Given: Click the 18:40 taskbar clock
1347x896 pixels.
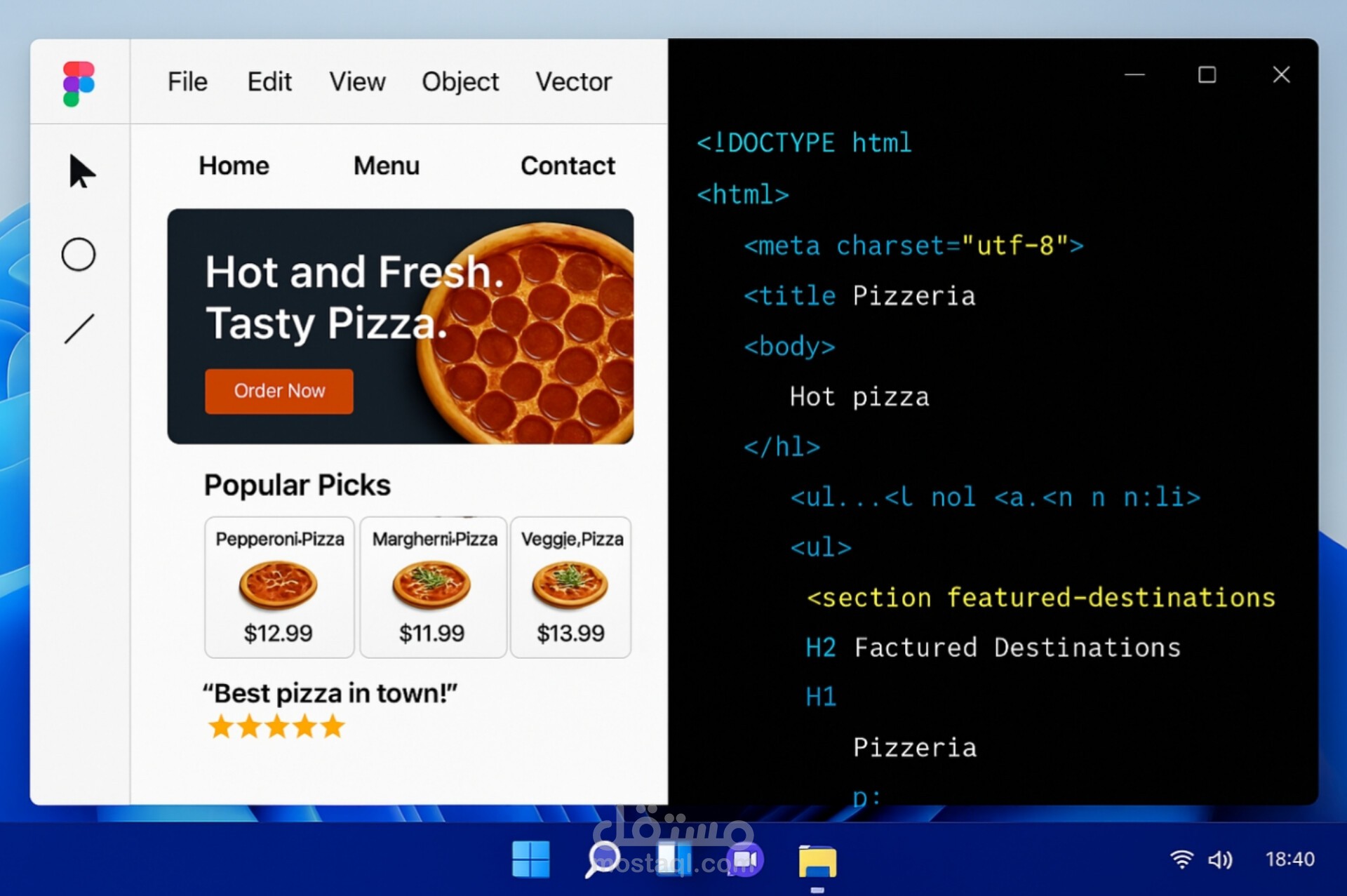Looking at the screenshot, I should coord(1289,859).
